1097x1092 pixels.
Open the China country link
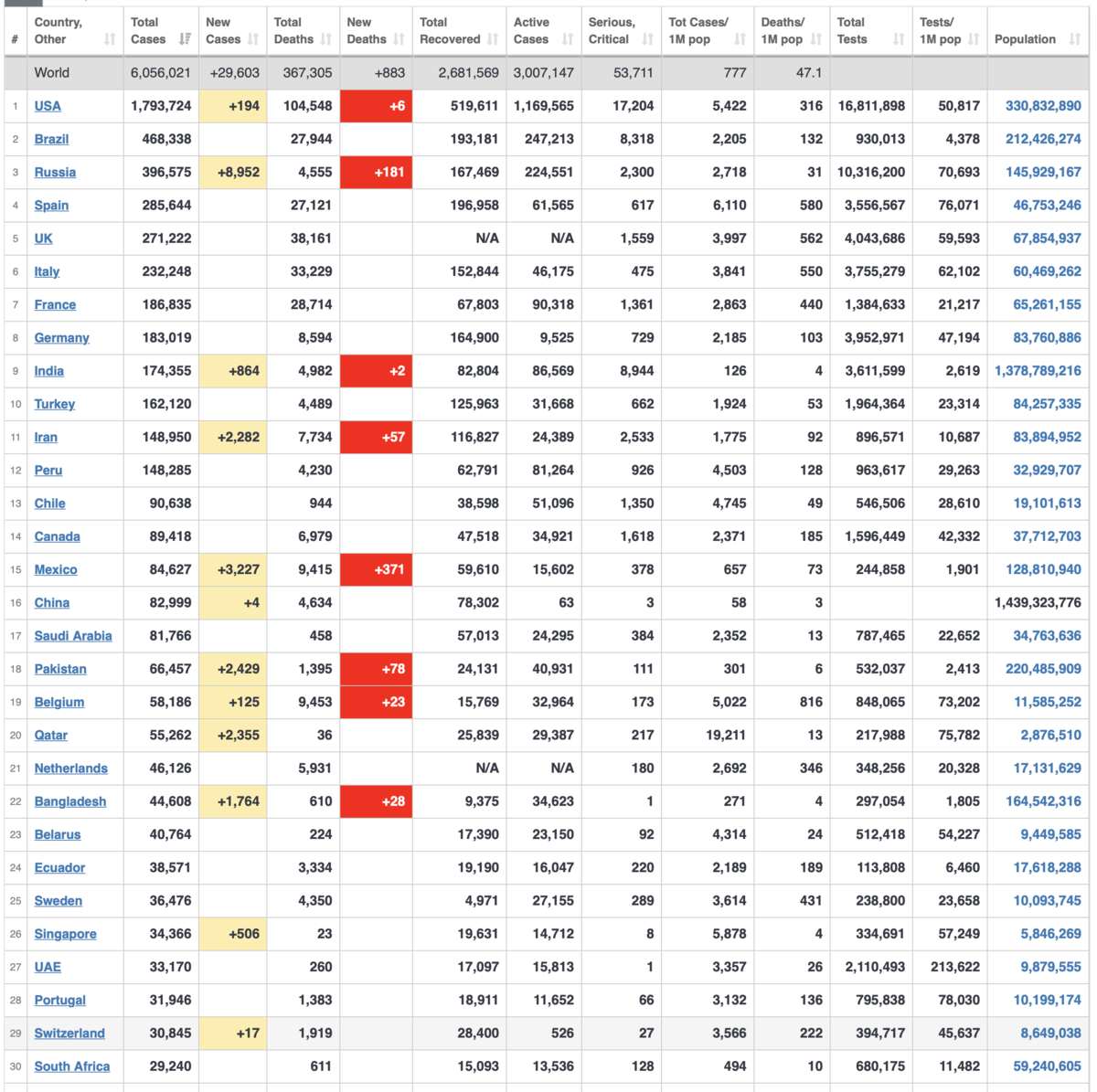51,603
